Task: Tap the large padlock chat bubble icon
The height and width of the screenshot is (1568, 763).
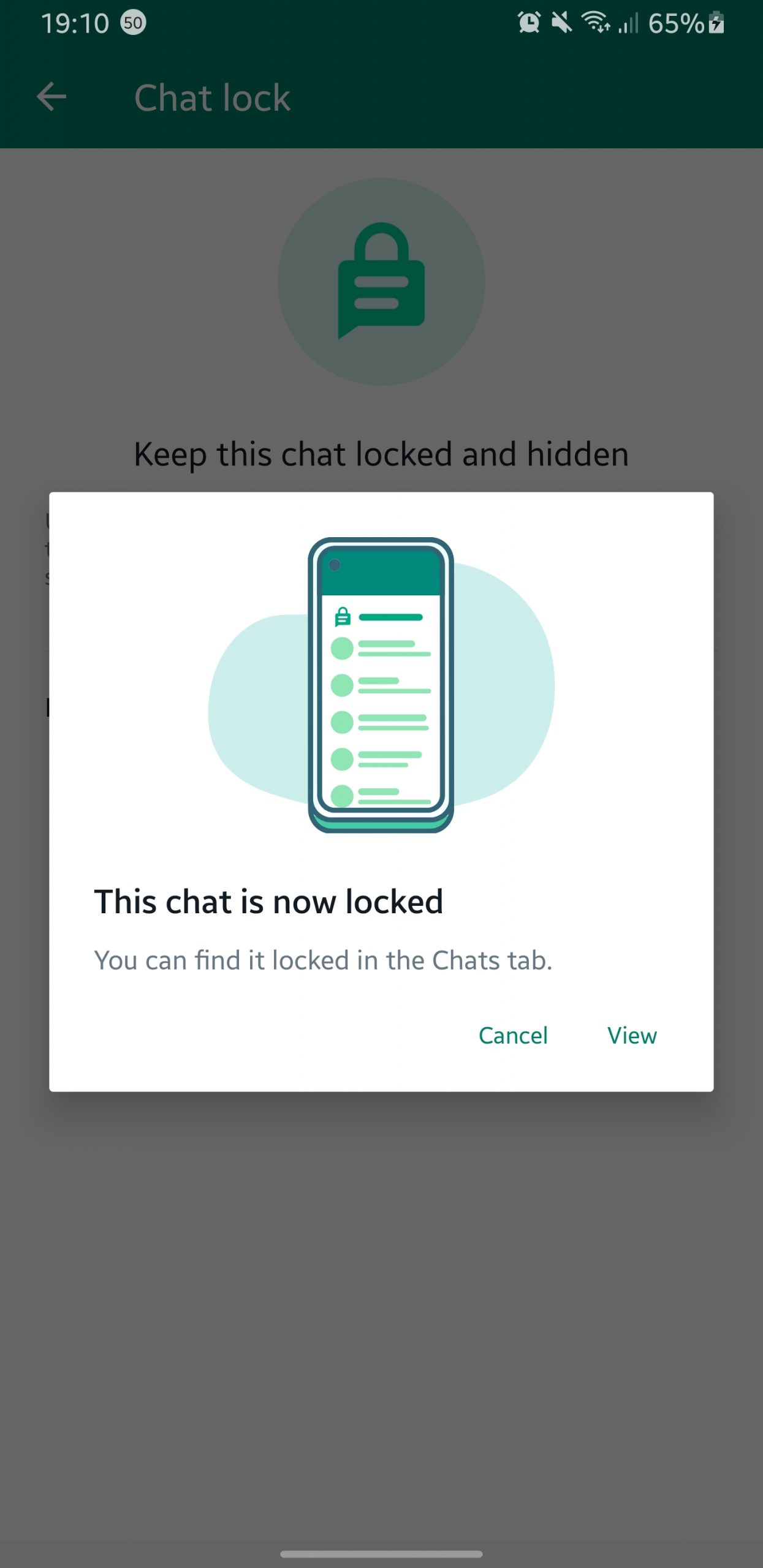Action: click(x=381, y=281)
